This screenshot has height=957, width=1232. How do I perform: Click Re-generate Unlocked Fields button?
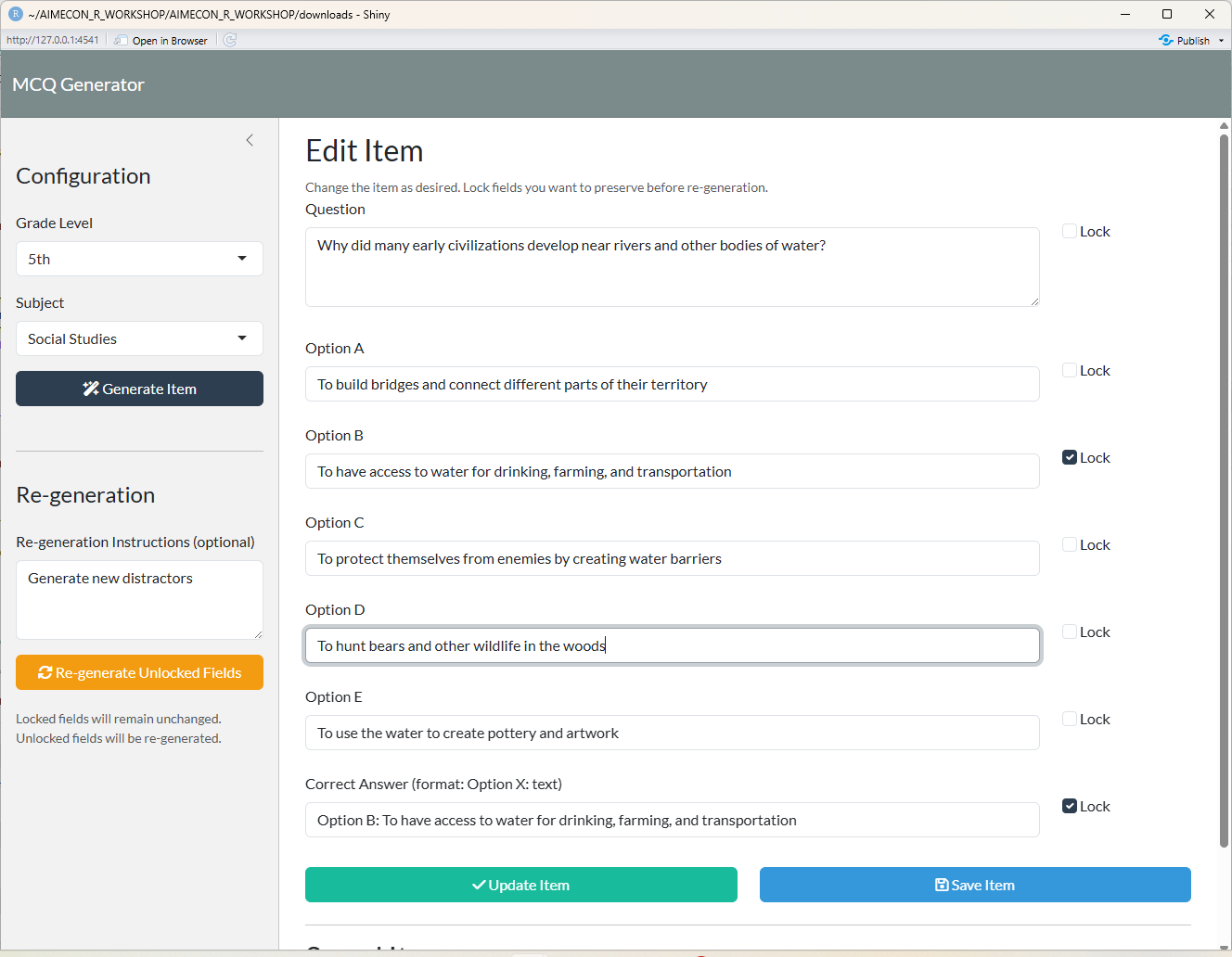pos(139,672)
